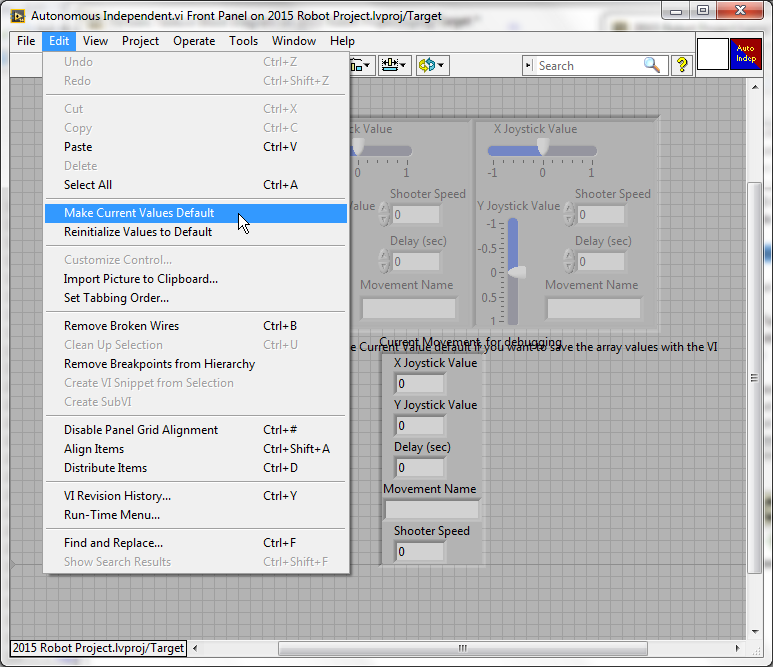Click the vertical Y Joystick Value slider handle
The image size is (773, 667).
pyautogui.click(x=515, y=271)
